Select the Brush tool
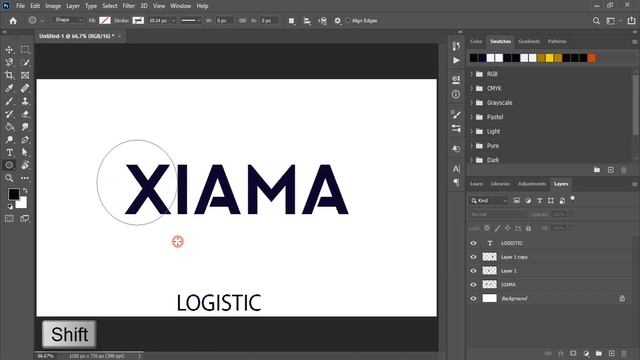 pos(9,101)
